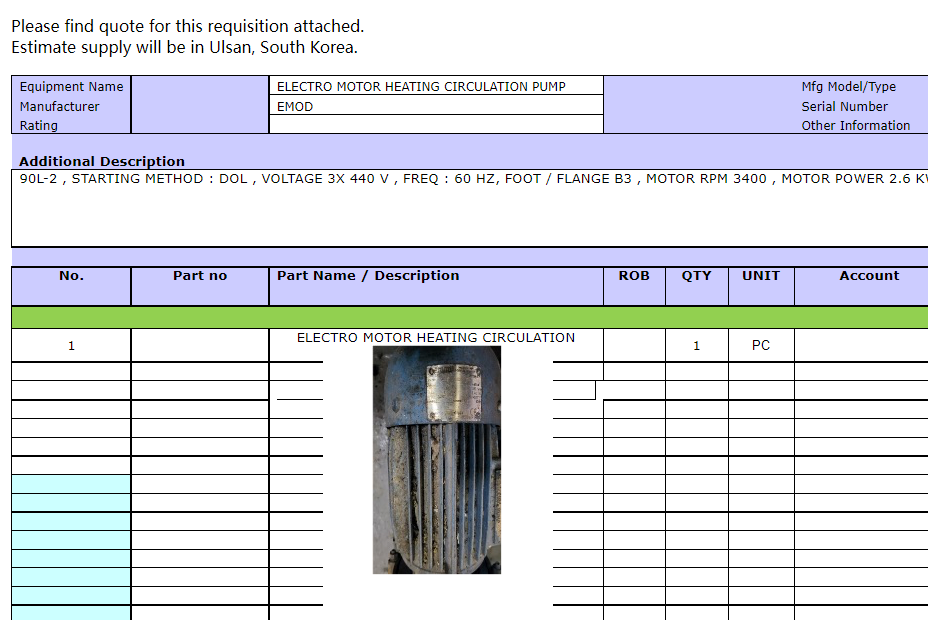Viewport: 928px width, 620px height.
Task: Click the QTY column header
Action: pos(696,276)
